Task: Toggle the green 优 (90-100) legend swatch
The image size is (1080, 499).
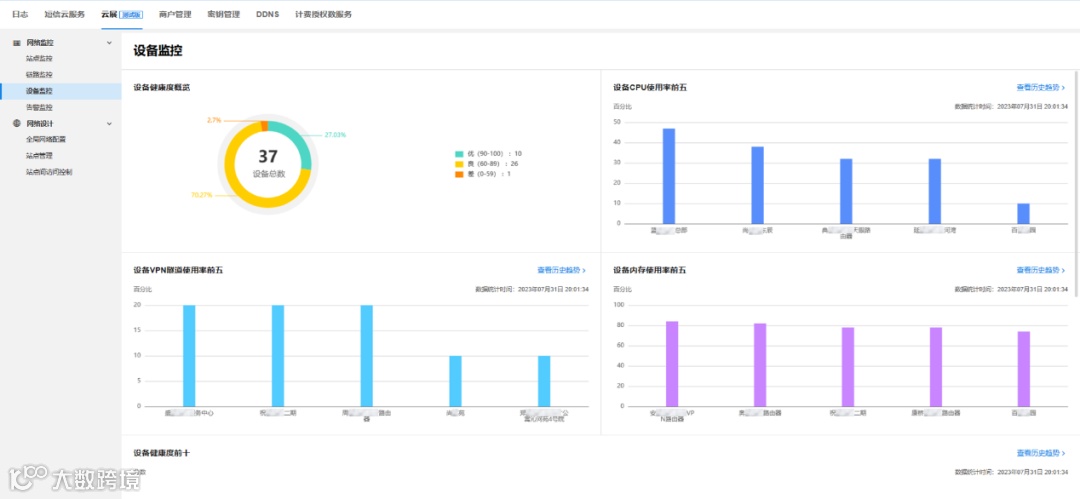Action: tap(459, 154)
